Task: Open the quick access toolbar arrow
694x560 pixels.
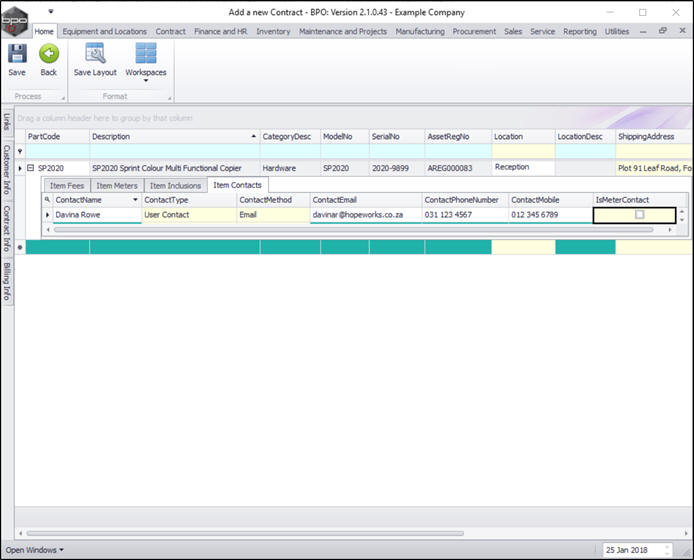Action: 51,12
